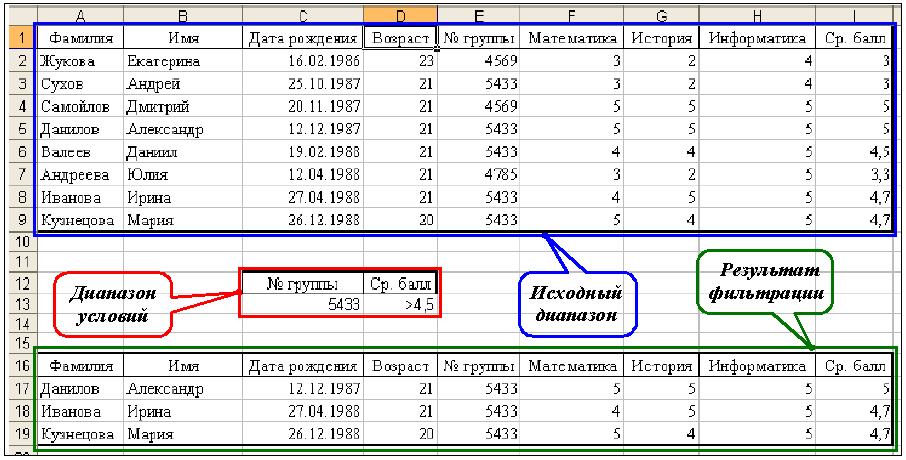The image size is (906, 460).
Task: Click the Информатика header cell in row 16
Action: pyautogui.click(x=758, y=366)
